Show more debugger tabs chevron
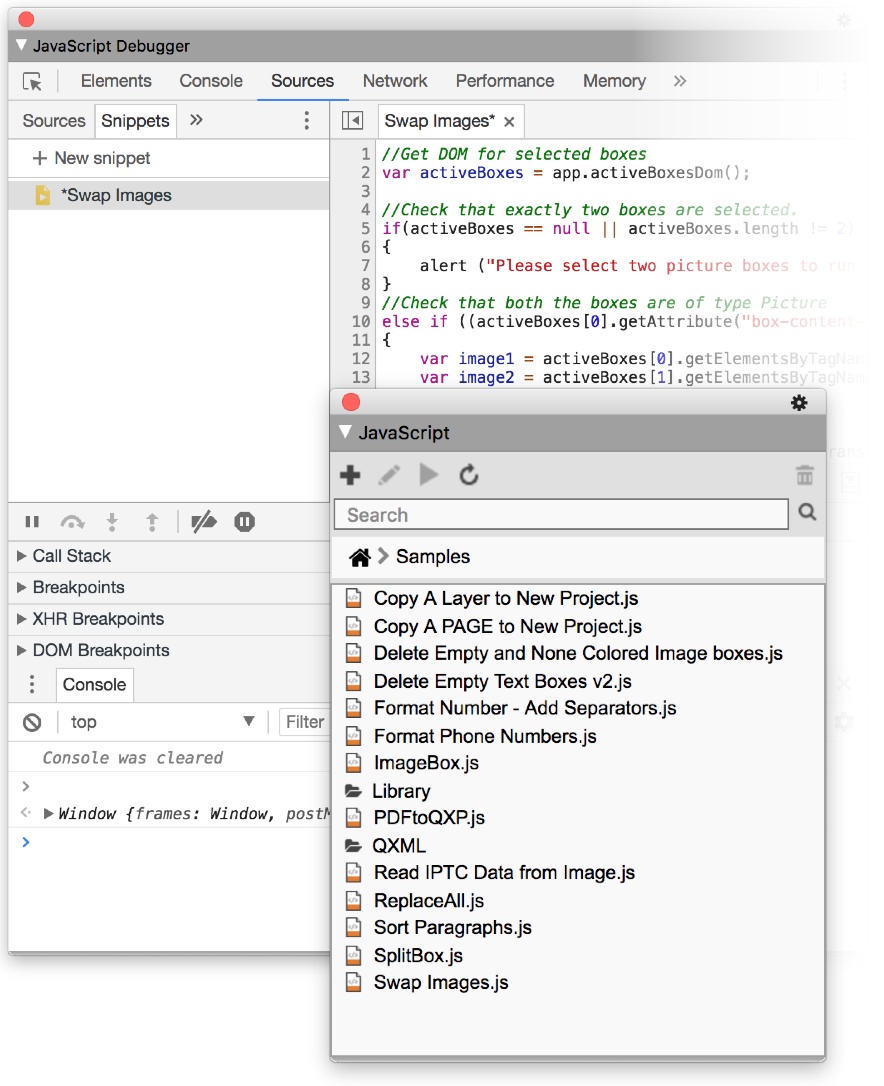Viewport: 884px width, 1086px height. (680, 81)
